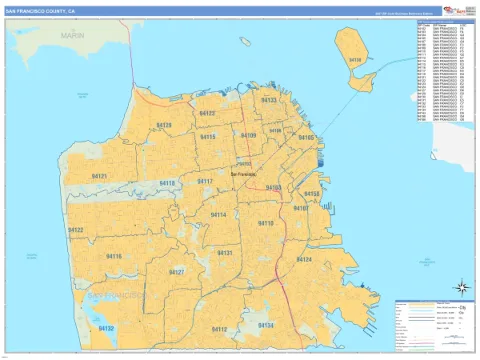Select ZIP code 94130 on Treasure Island
Image resolution: width=480 pixels, height=360 pixels.
coord(355,60)
